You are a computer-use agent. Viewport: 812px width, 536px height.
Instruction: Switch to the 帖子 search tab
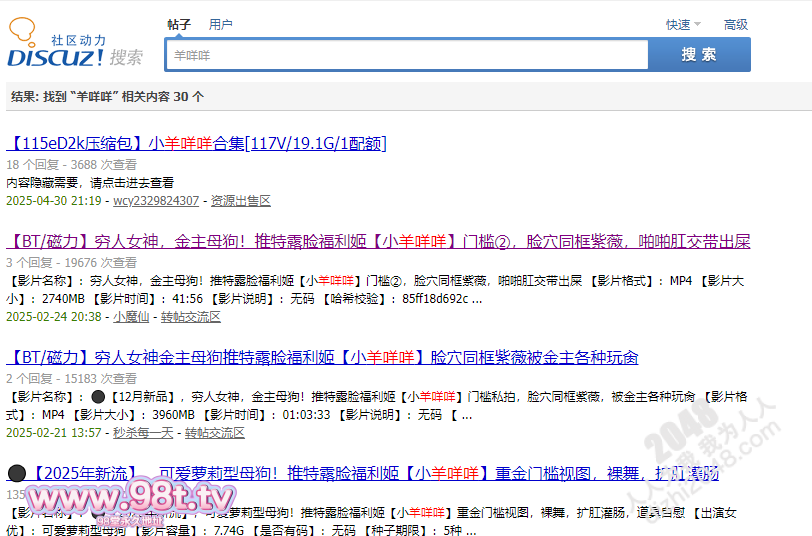[179, 25]
